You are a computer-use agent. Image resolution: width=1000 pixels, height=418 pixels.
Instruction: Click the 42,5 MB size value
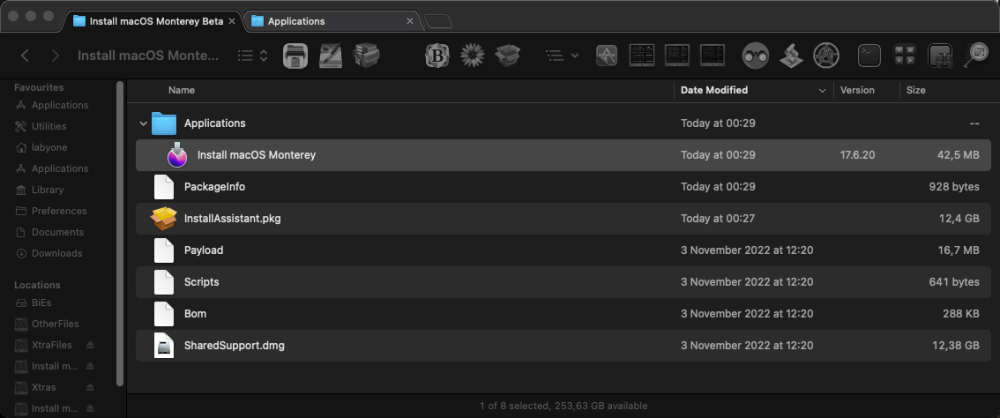[x=959, y=155]
